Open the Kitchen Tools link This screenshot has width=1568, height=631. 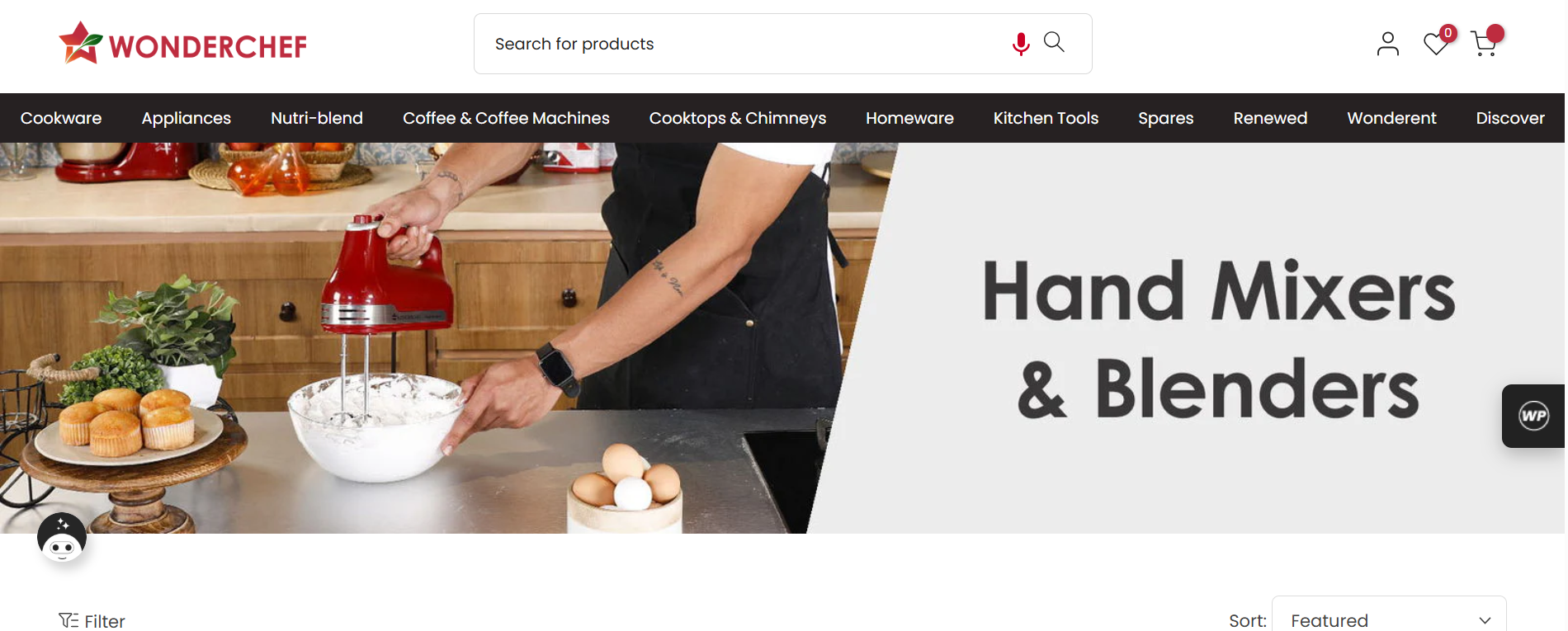pos(1046,118)
